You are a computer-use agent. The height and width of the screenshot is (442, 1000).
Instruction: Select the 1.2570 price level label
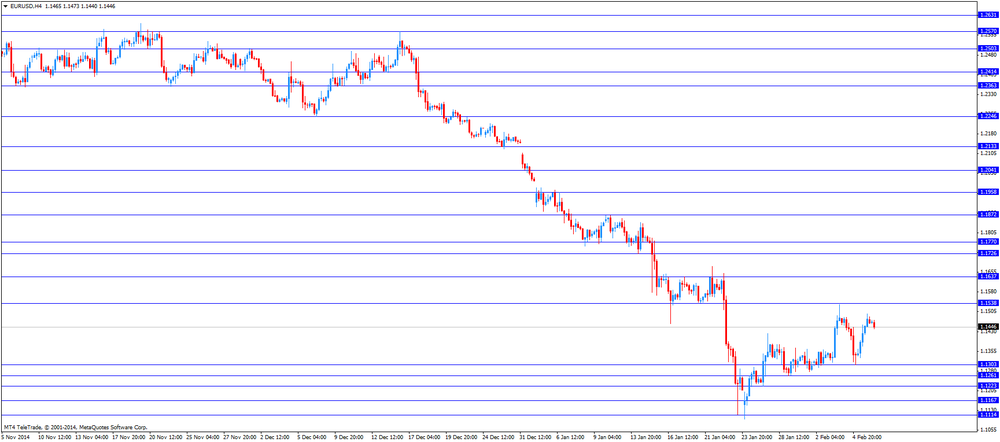click(x=987, y=31)
